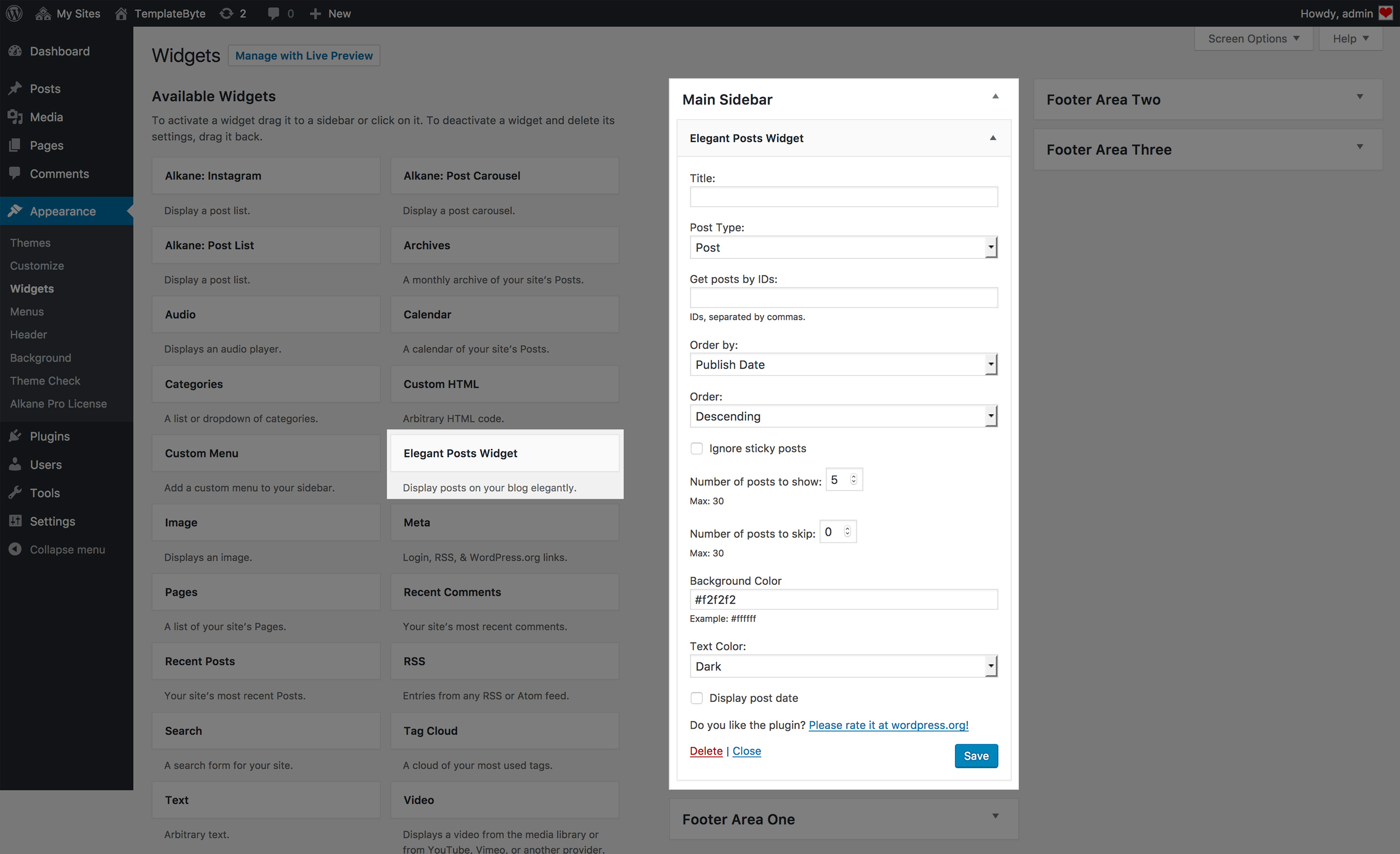Collapse the Elegant Posts Widget arrow

point(993,138)
